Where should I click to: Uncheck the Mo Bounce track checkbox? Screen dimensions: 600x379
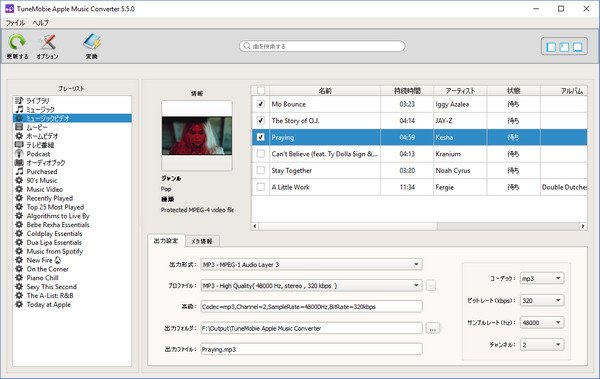click(x=261, y=104)
